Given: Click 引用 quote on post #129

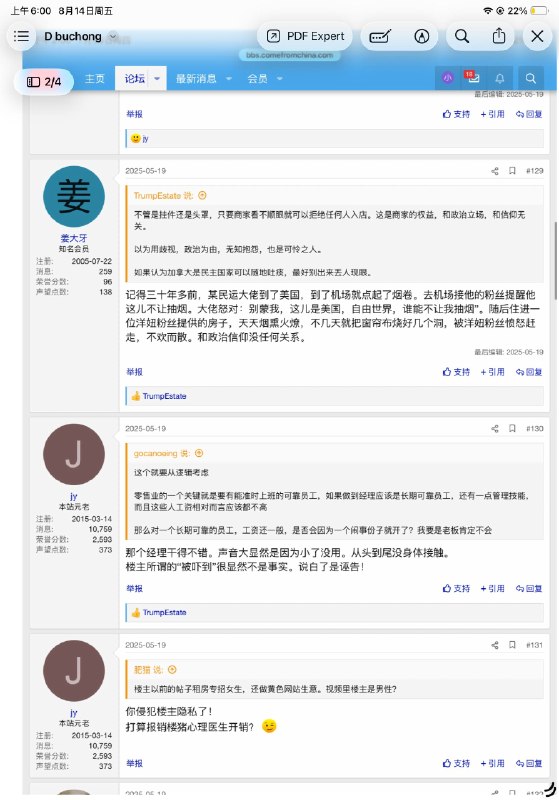Looking at the screenshot, I should click(x=492, y=372).
